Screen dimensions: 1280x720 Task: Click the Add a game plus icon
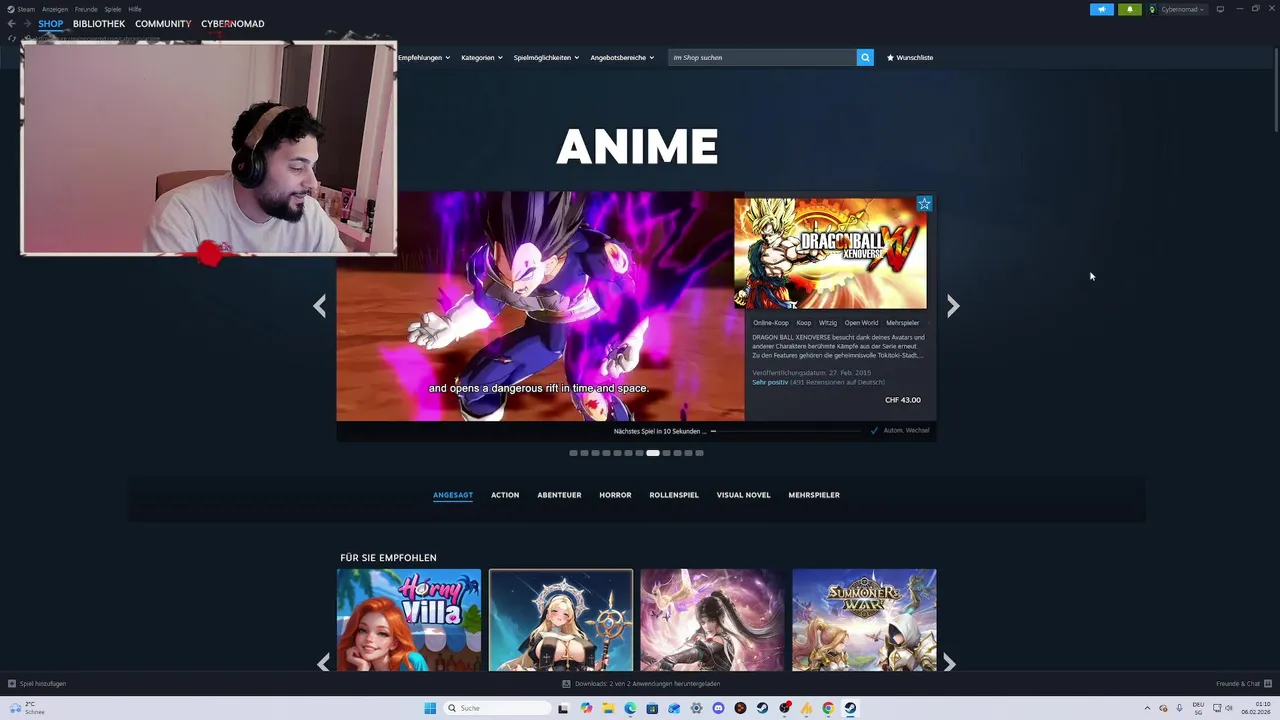pos(12,684)
